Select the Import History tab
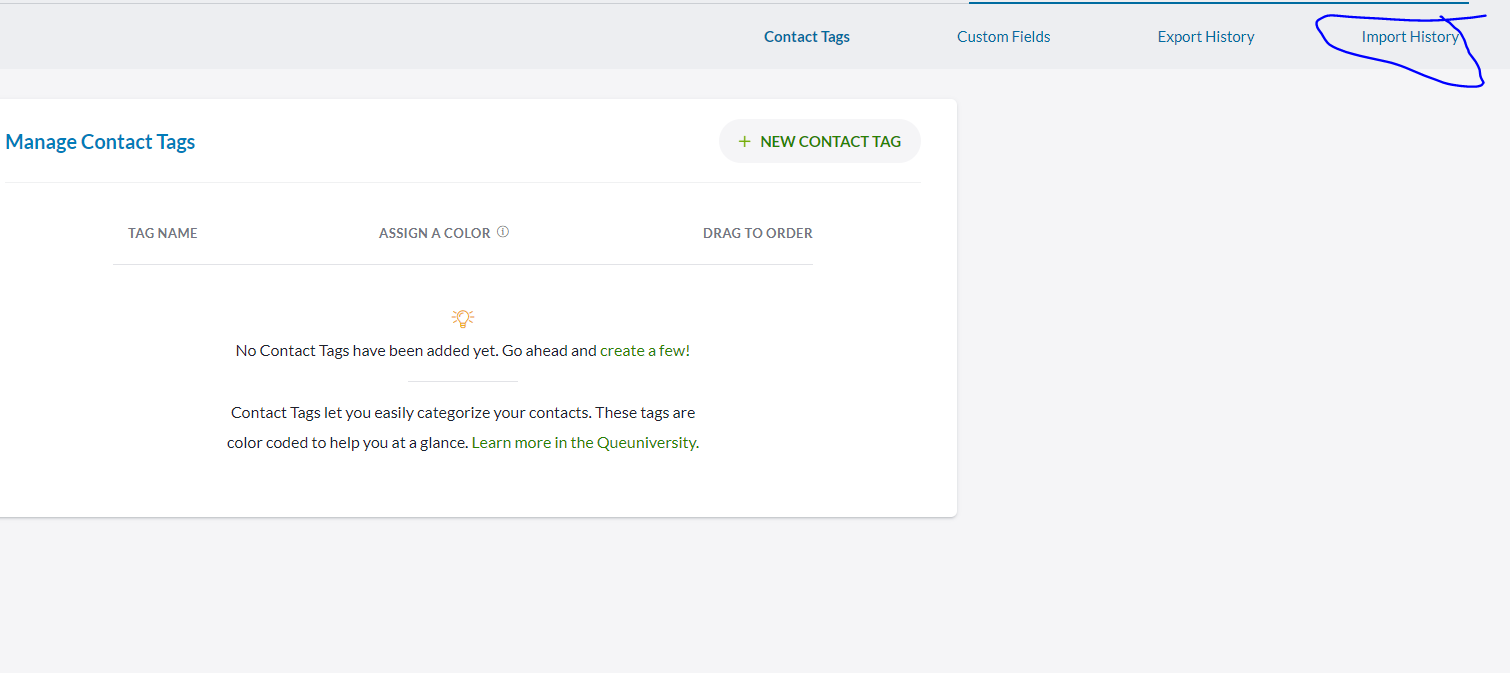This screenshot has width=1510, height=673. tap(1409, 37)
